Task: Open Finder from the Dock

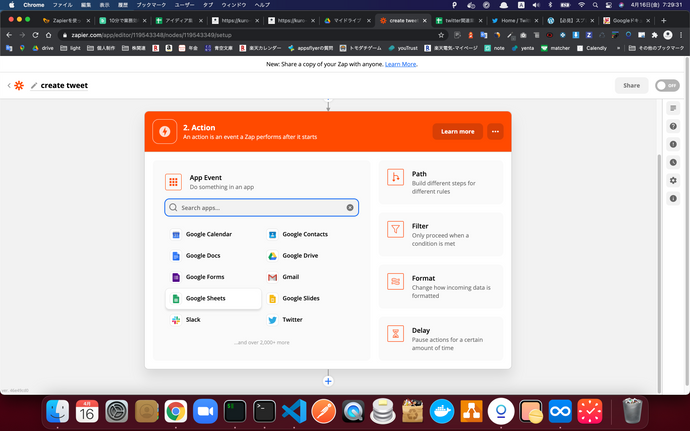Action: (58, 412)
